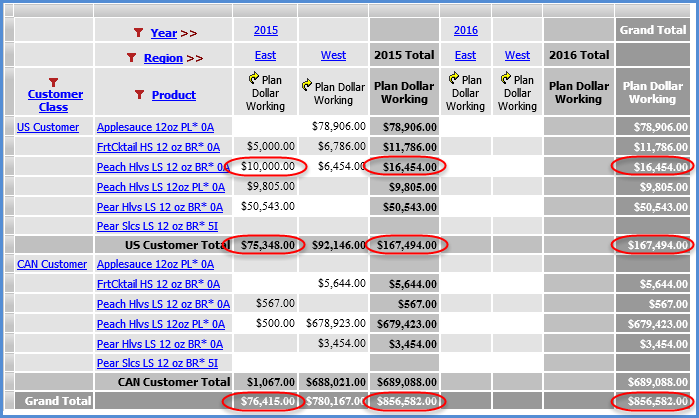The width and height of the screenshot is (699, 418).
Task: Open the US Customer row link
Action: pos(47,127)
